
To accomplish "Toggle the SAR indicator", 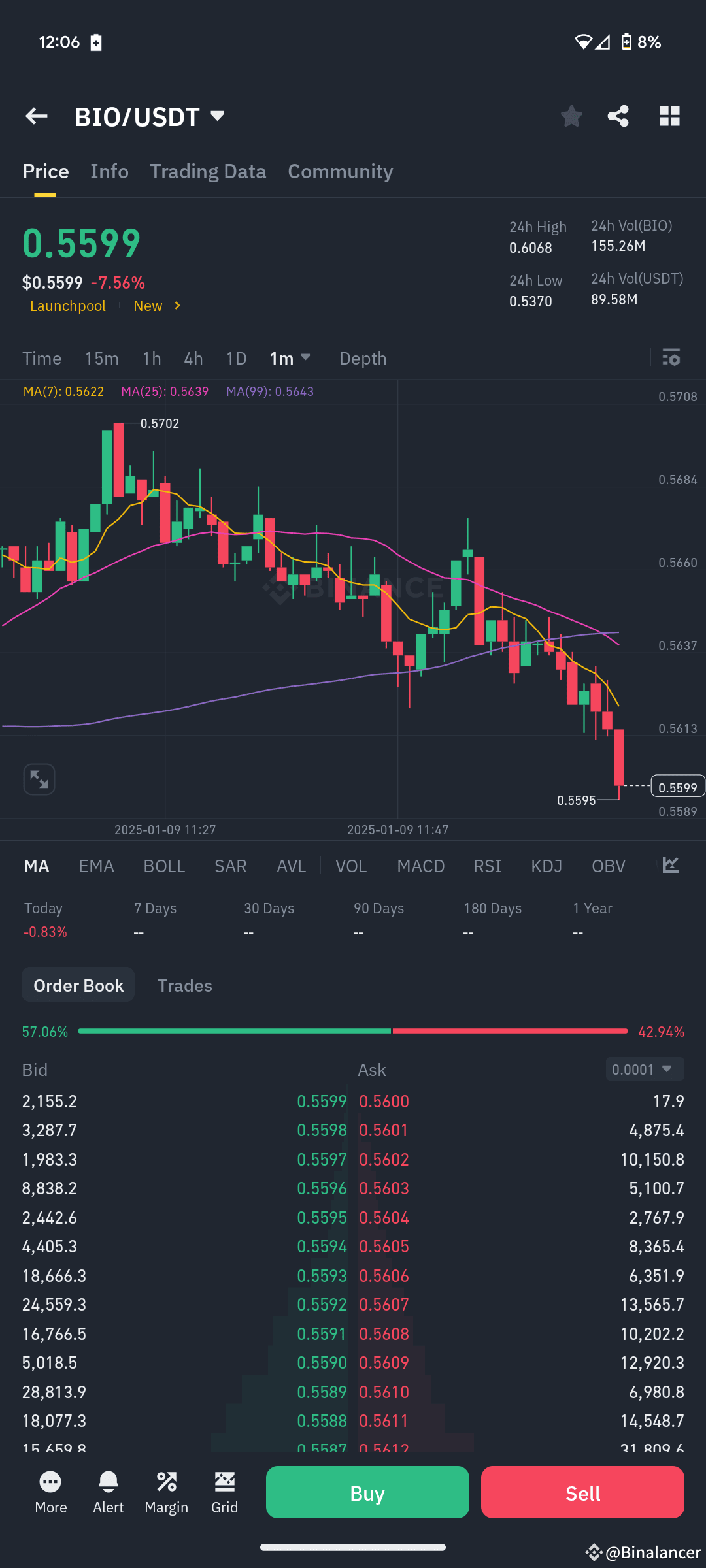I will click(x=231, y=866).
